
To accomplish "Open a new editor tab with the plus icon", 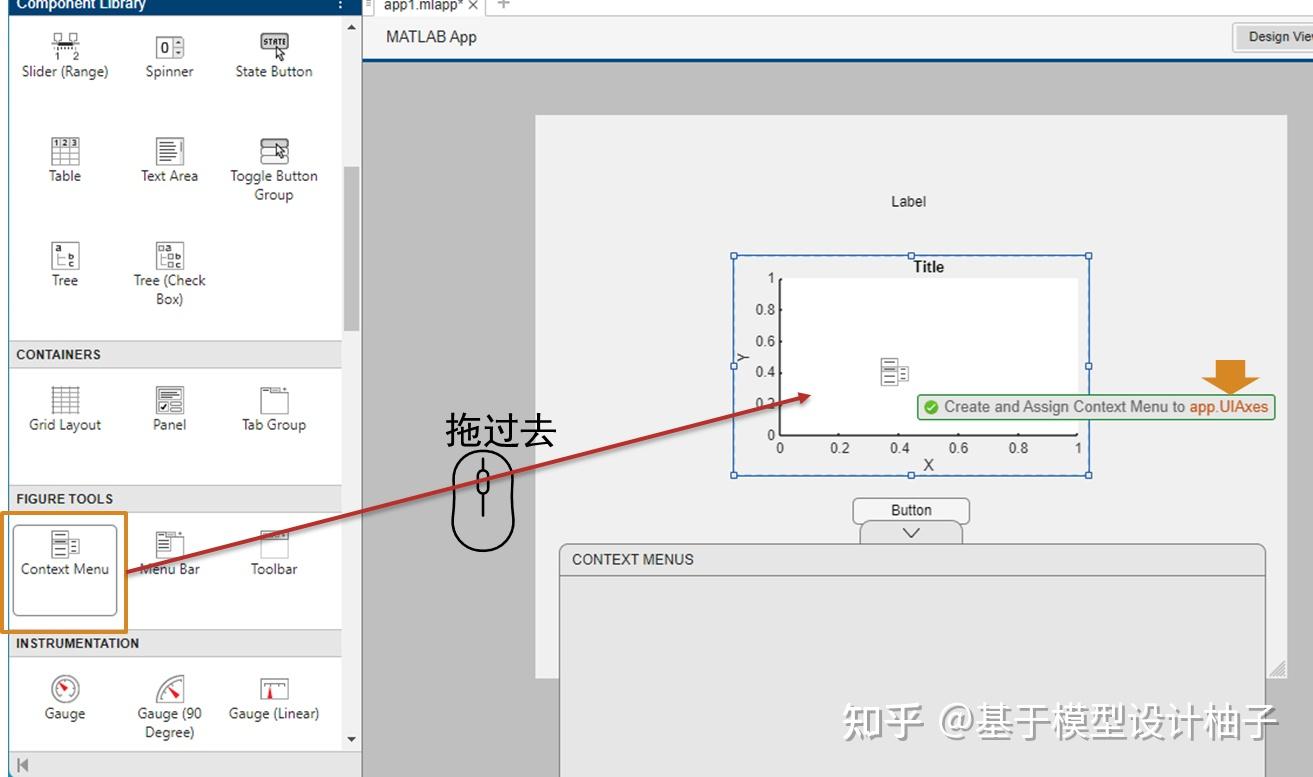I will point(502,6).
